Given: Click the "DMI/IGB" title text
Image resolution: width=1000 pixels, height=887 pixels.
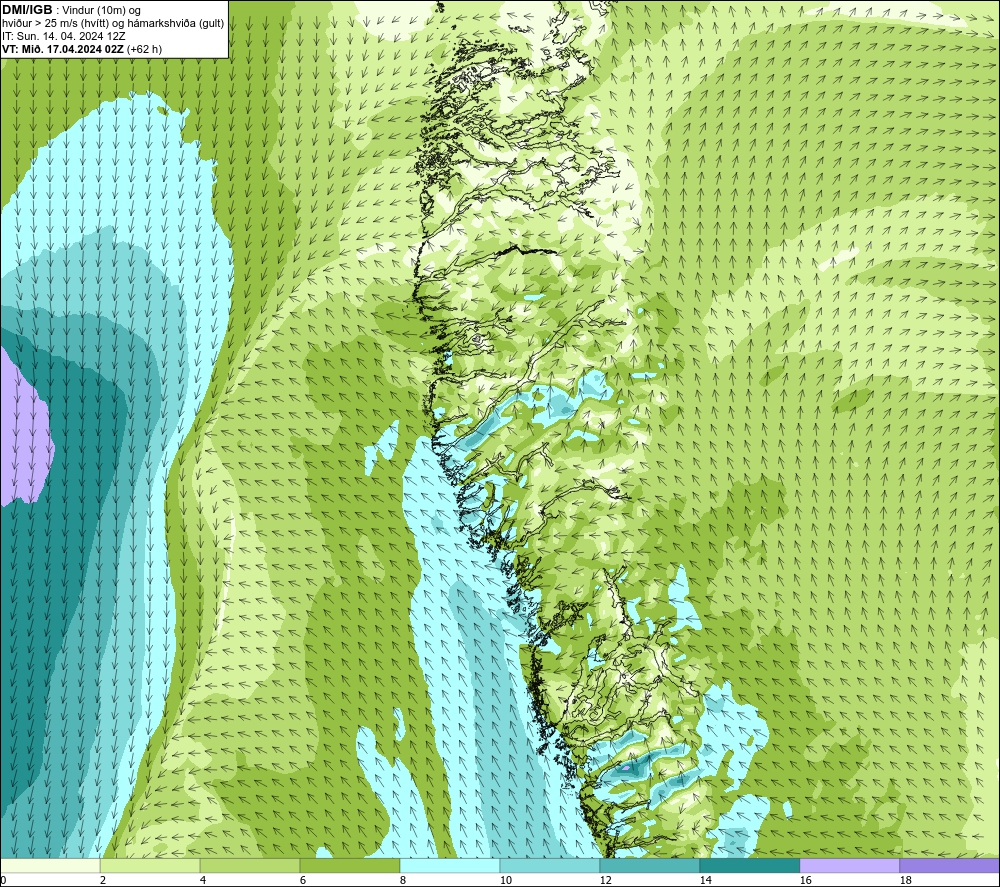Looking at the screenshot, I should click(x=27, y=10).
